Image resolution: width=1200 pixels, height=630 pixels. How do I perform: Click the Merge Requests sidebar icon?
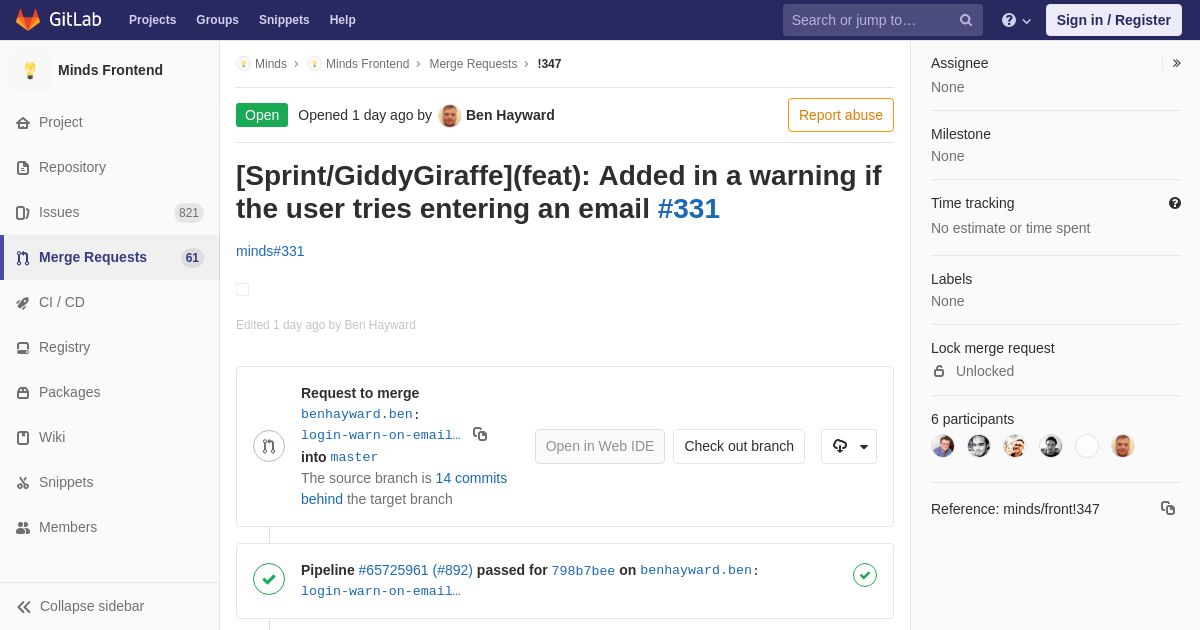pos(23,258)
